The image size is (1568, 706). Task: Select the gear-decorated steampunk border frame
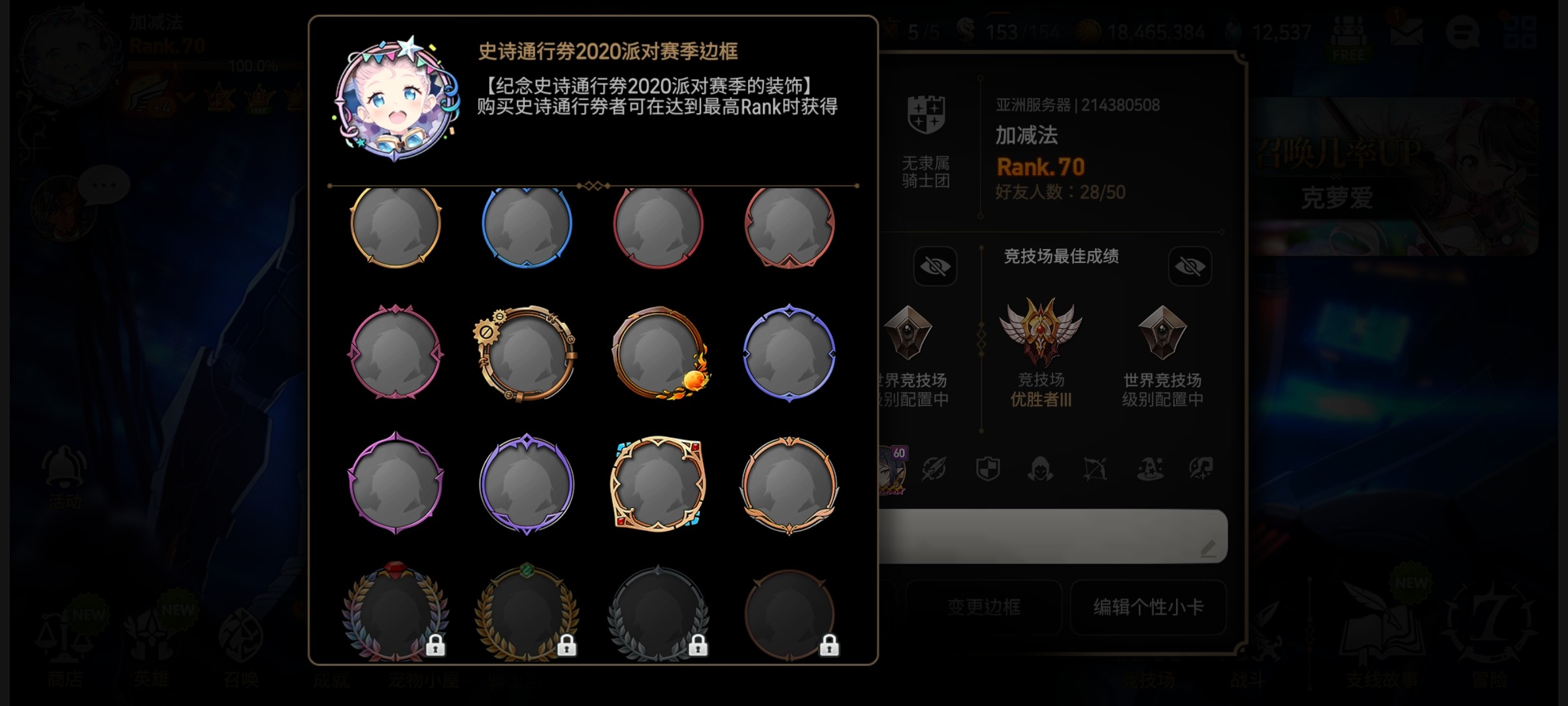[525, 354]
